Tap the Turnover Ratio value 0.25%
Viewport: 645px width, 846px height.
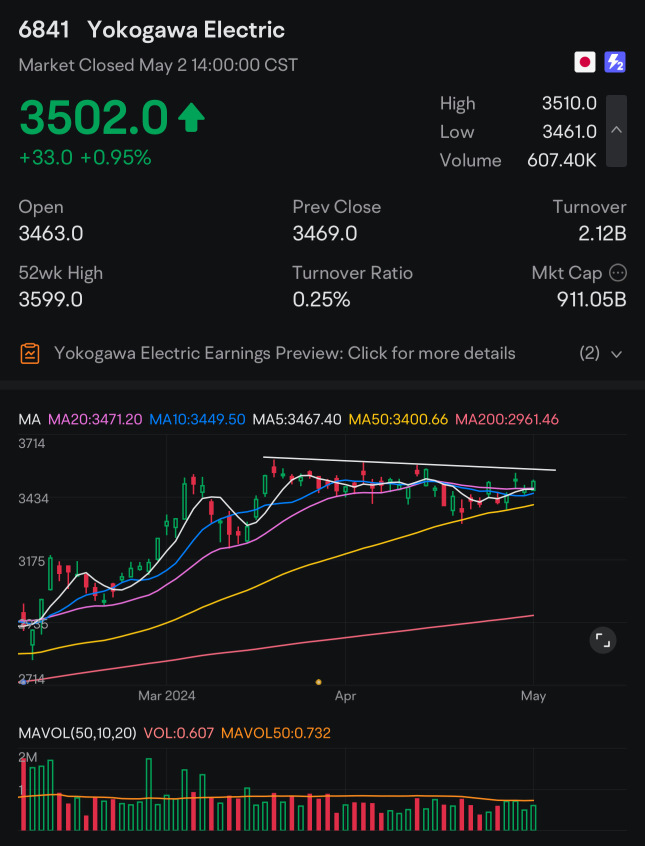[x=322, y=299]
